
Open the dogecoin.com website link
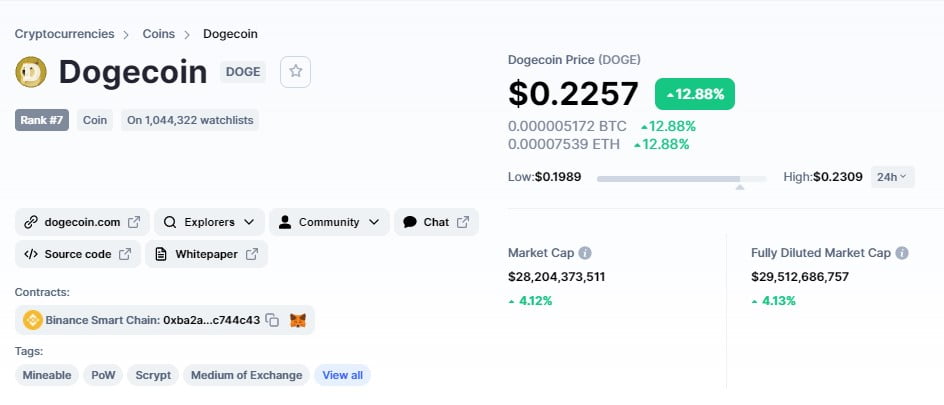(82, 222)
